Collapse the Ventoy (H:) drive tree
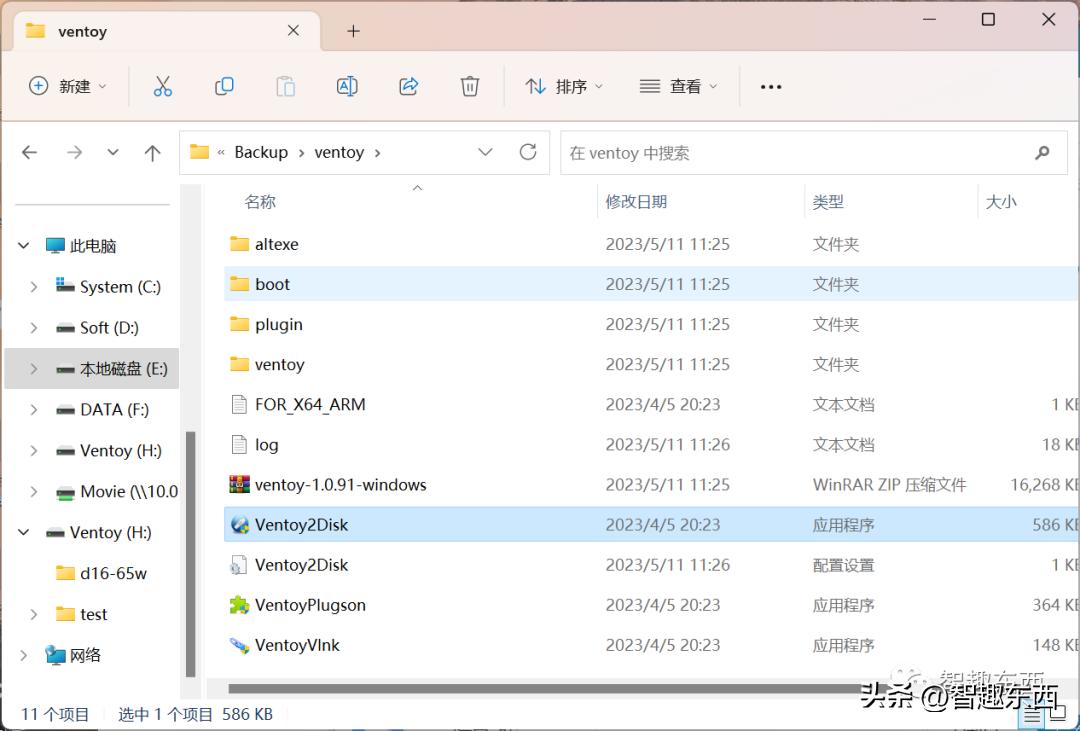Image resolution: width=1080 pixels, height=731 pixels. pyautogui.click(x=23, y=532)
